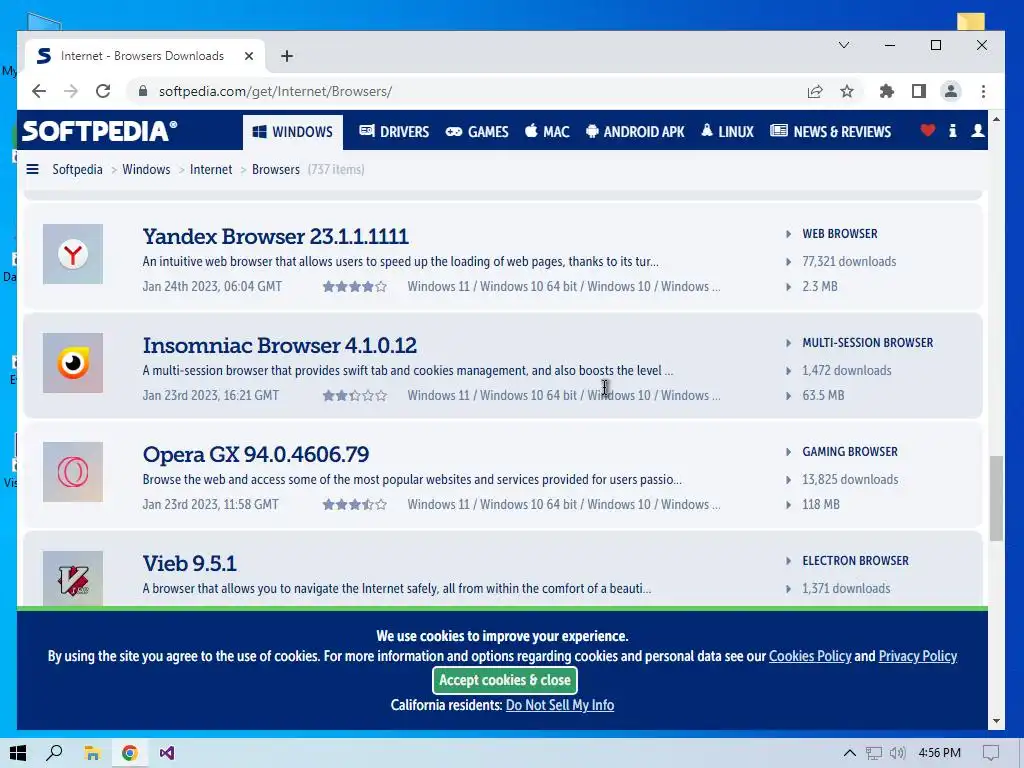Open the tab search dropdown arrow
Viewport: 1024px width, 768px height.
pos(844,45)
